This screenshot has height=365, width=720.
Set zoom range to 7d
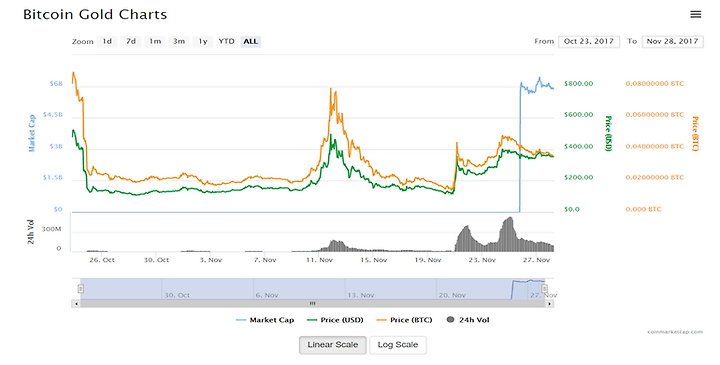click(131, 41)
